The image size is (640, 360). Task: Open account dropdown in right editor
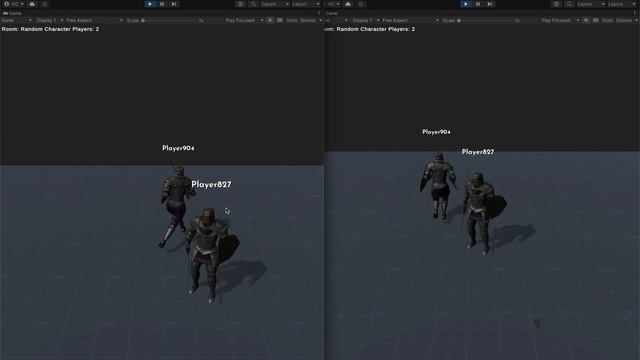(x=333, y=4)
